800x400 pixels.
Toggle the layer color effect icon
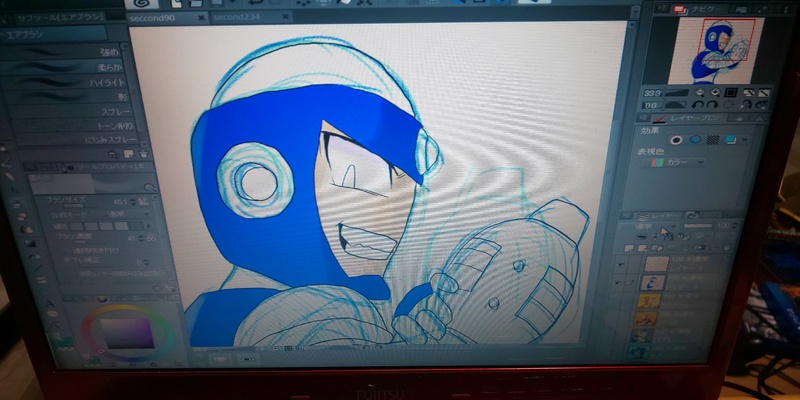click(731, 139)
